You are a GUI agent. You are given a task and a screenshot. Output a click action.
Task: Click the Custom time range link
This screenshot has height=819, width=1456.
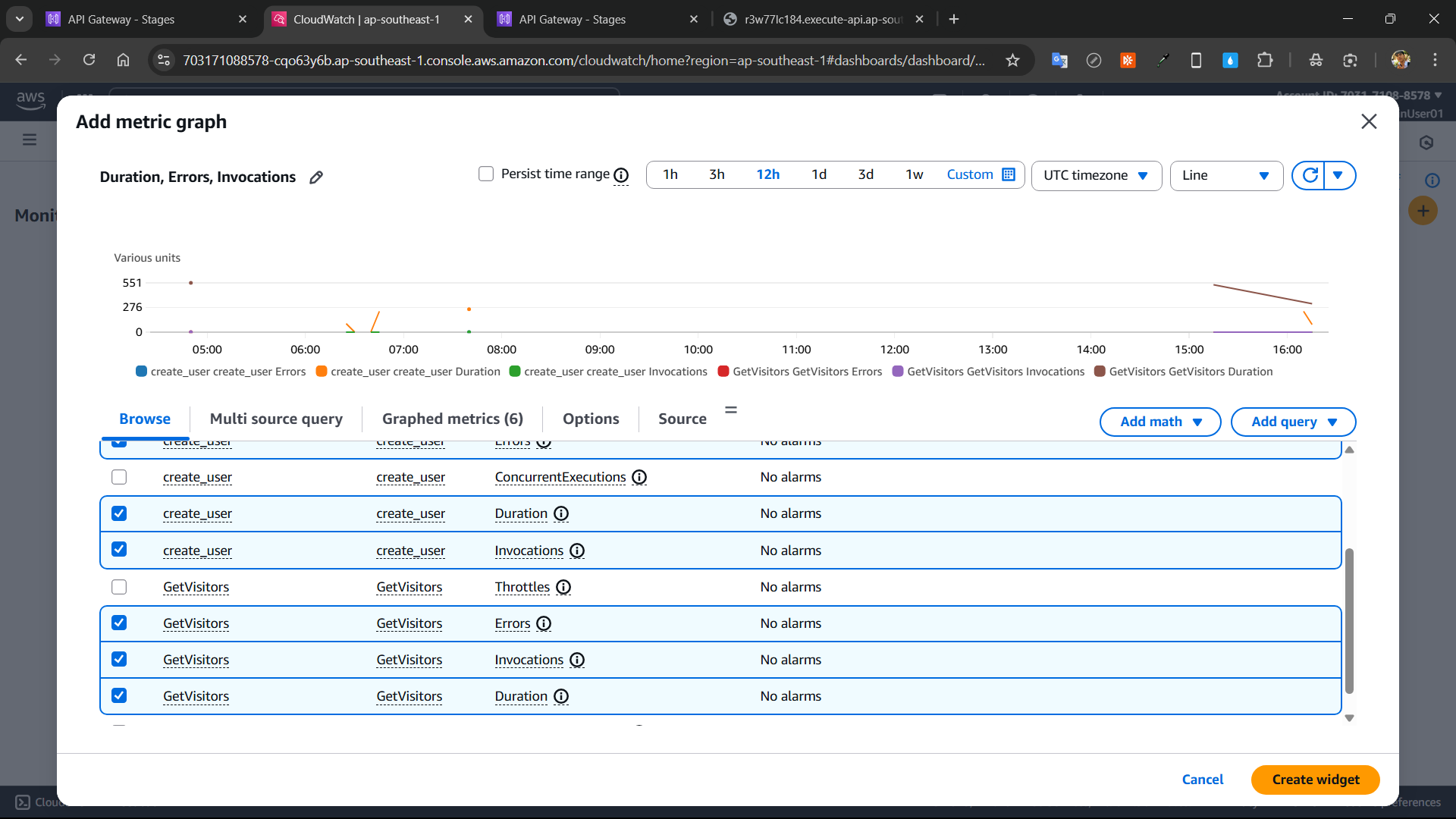(970, 175)
